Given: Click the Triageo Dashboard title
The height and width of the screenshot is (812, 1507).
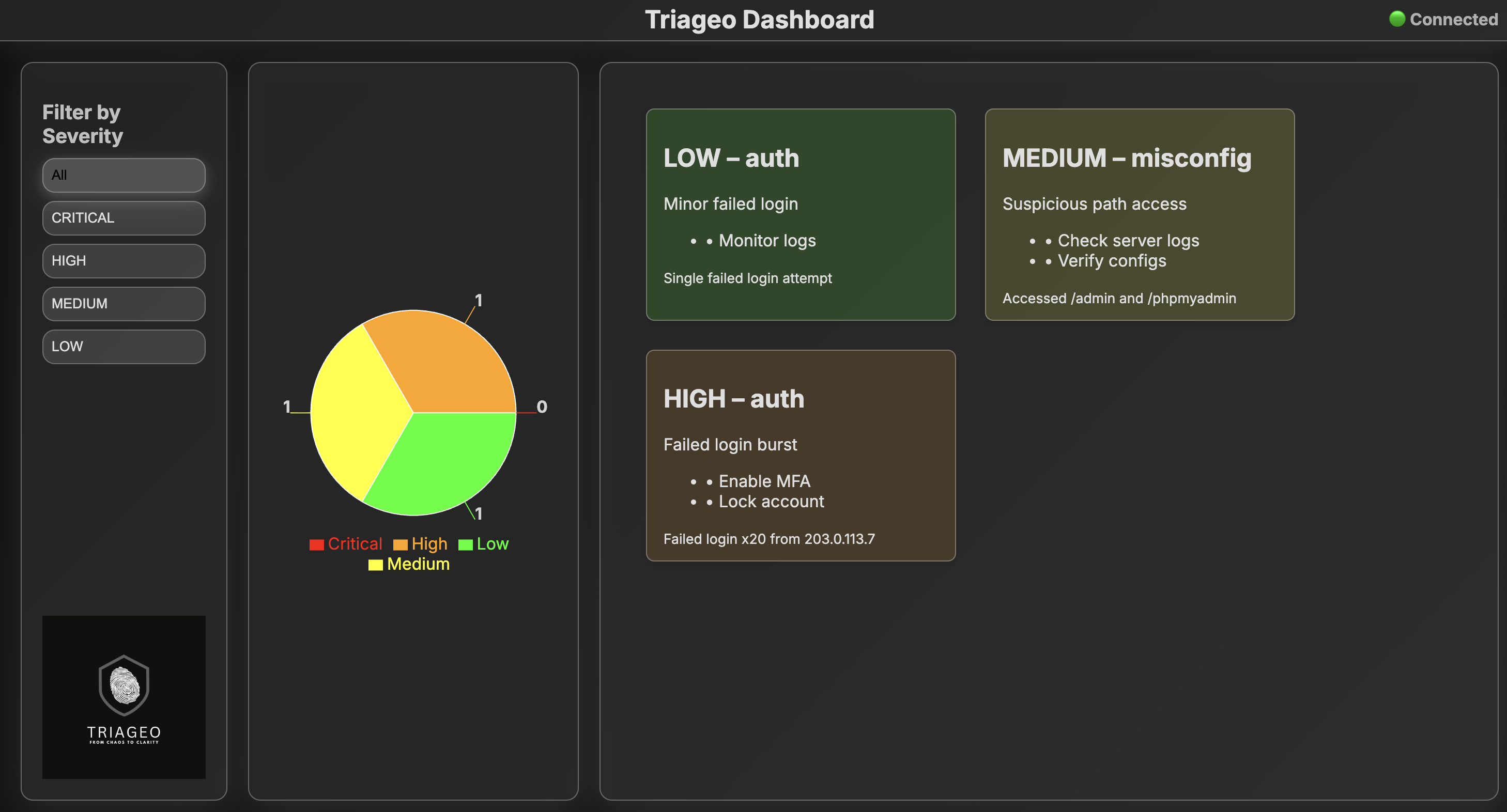Looking at the screenshot, I should [759, 19].
